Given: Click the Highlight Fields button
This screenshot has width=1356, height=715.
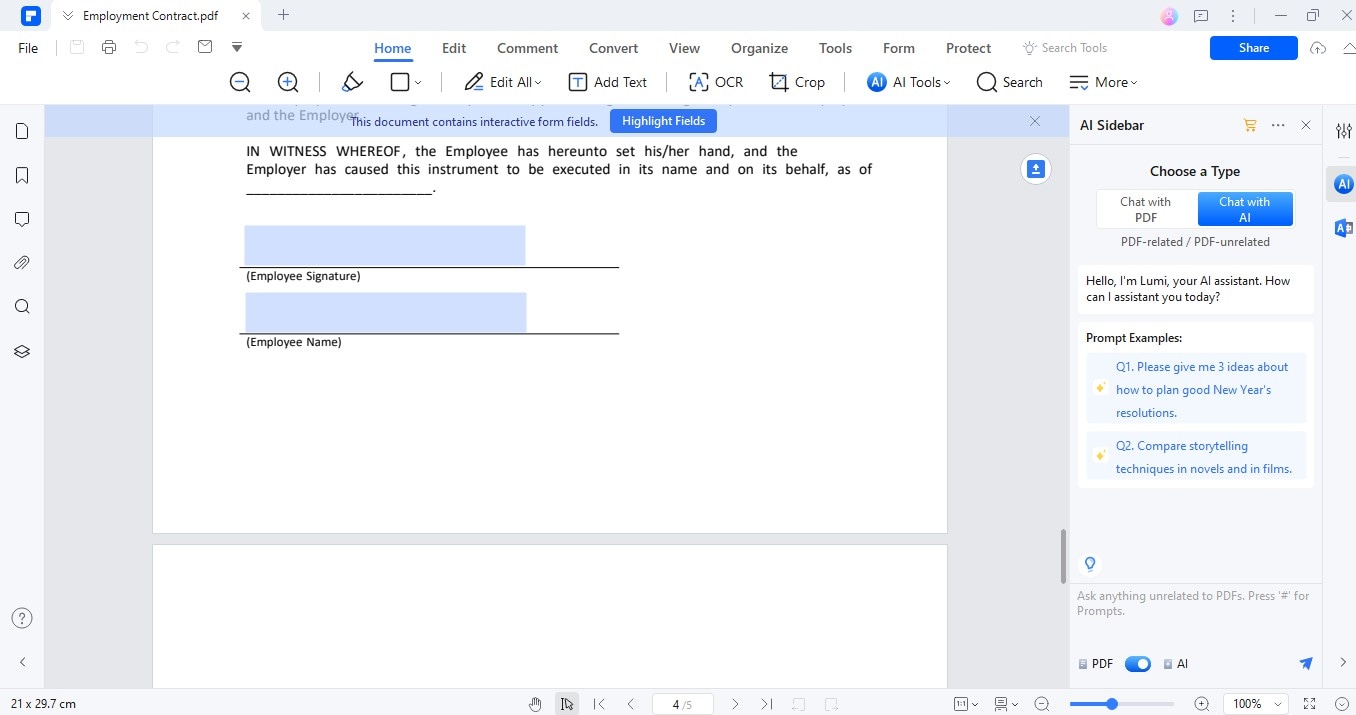Looking at the screenshot, I should click(x=663, y=121).
